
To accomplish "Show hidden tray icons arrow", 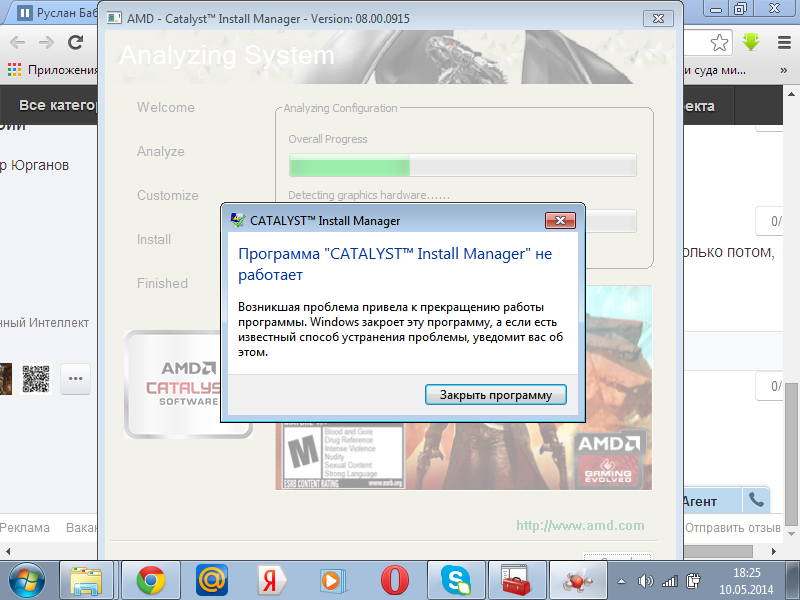I will click(621, 581).
